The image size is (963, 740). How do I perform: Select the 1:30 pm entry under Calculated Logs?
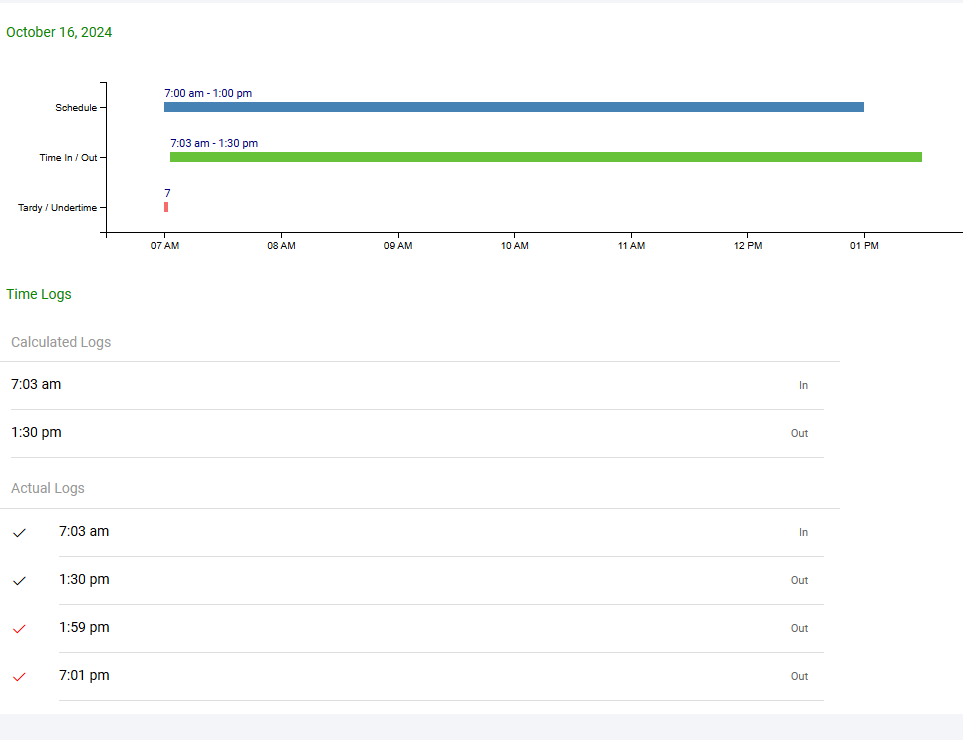36,432
